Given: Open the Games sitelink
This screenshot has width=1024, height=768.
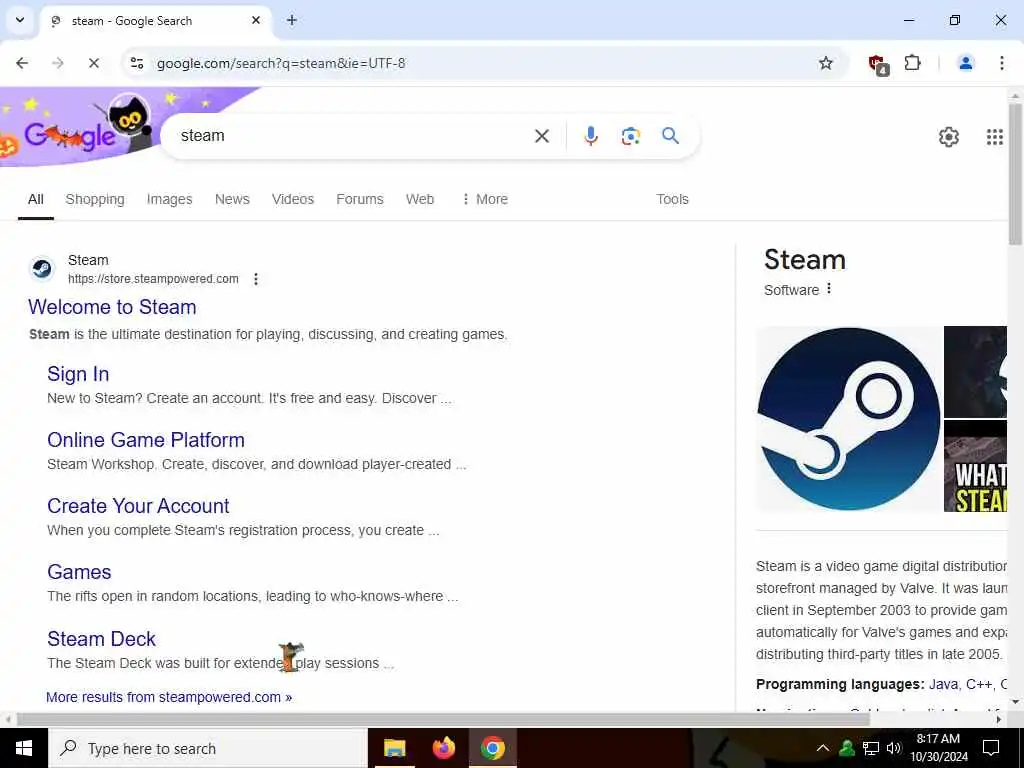Looking at the screenshot, I should (x=79, y=572).
